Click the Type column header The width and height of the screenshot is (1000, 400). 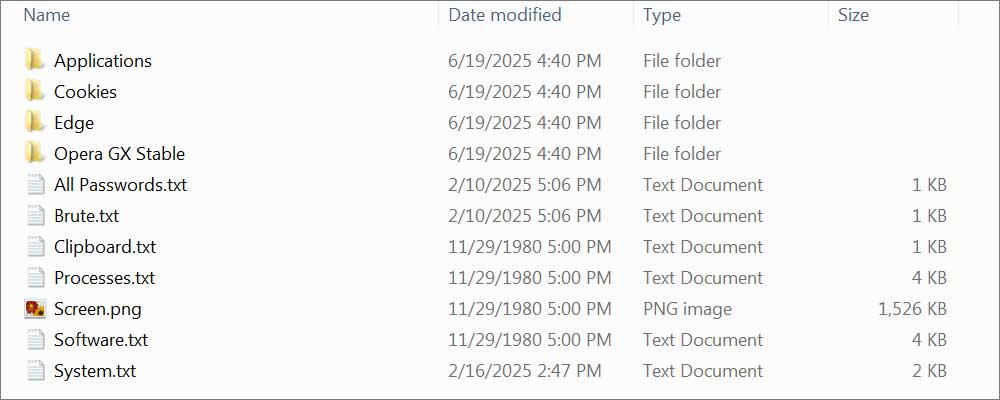click(662, 15)
